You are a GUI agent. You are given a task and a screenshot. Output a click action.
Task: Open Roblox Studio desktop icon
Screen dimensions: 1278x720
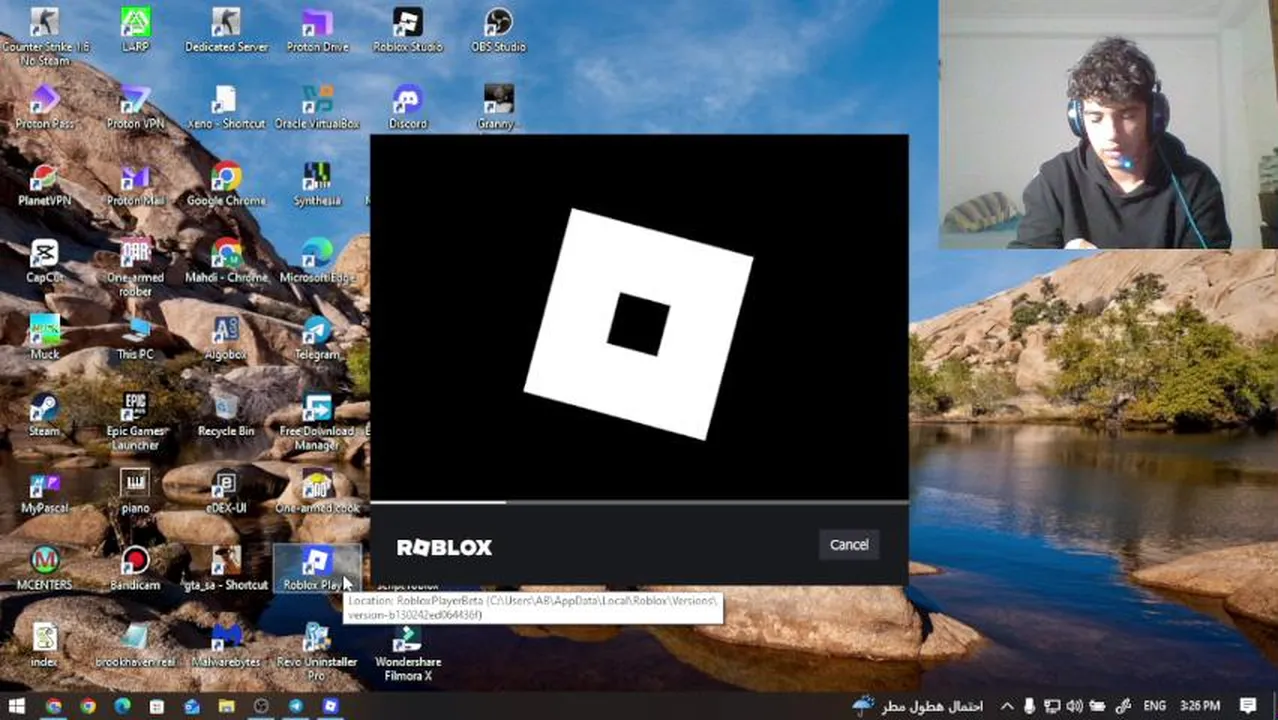407,30
